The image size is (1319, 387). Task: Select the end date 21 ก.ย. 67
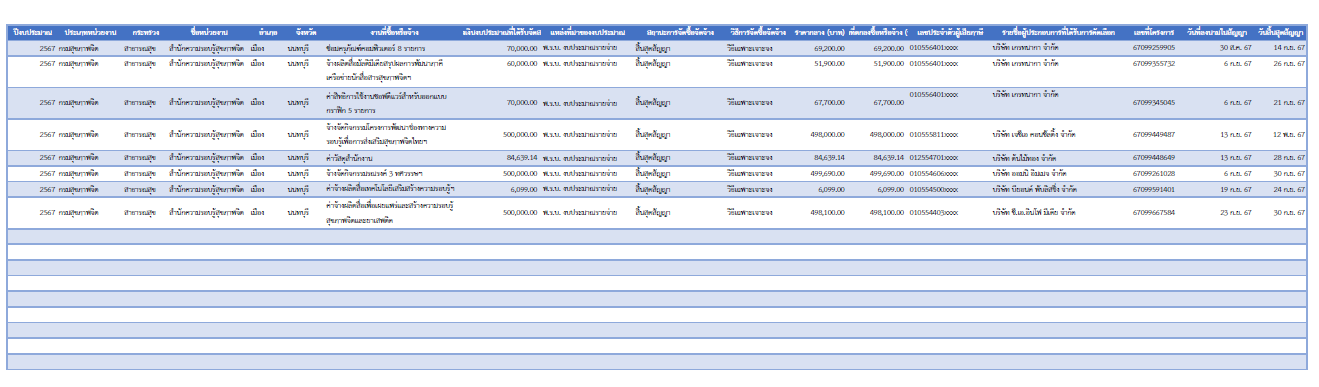click(x=1289, y=103)
